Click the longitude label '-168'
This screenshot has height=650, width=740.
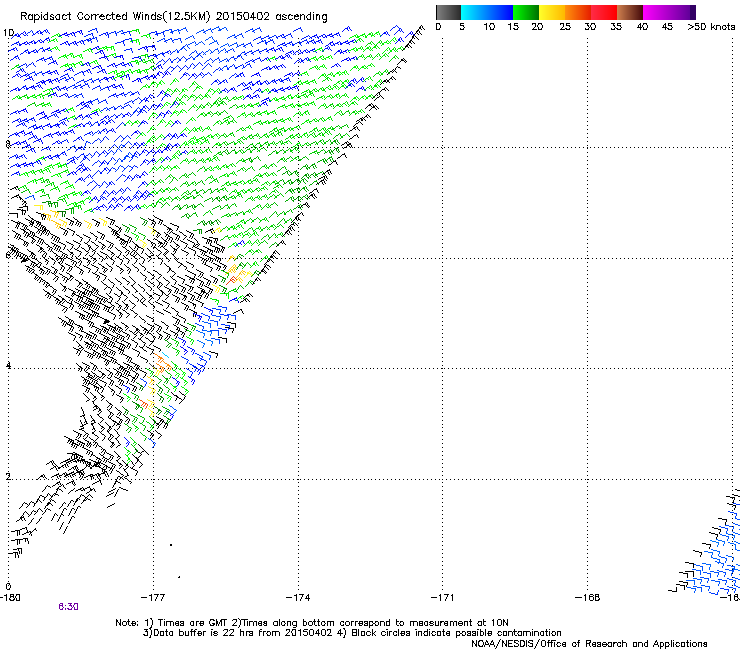pyautogui.click(x=587, y=598)
